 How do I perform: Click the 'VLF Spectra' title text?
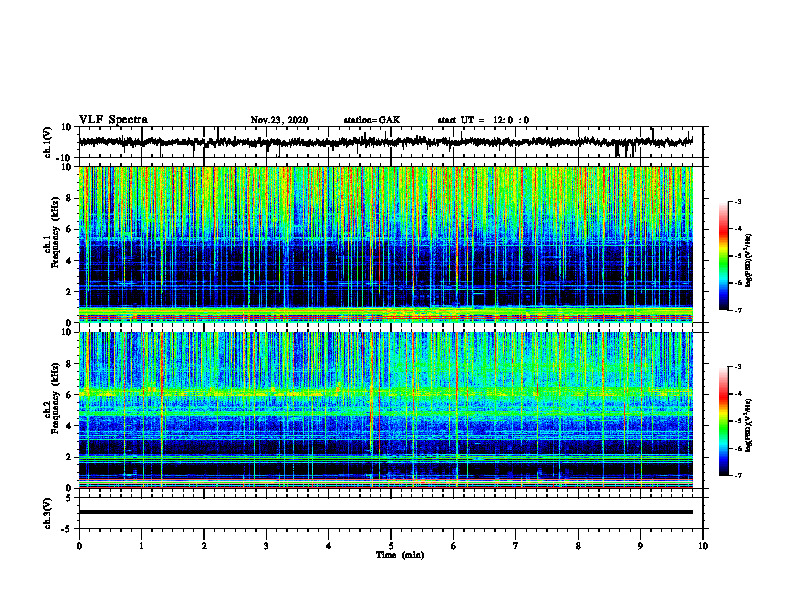point(113,120)
